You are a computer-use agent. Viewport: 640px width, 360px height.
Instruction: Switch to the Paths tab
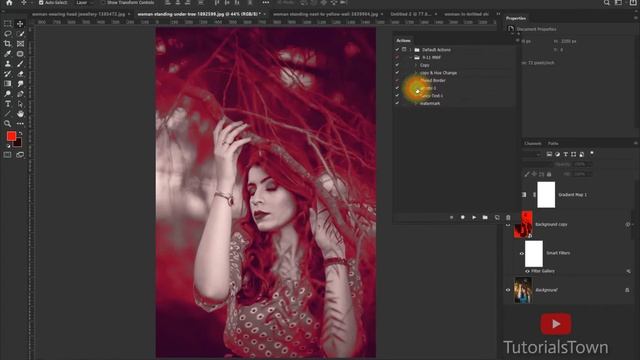(553, 143)
